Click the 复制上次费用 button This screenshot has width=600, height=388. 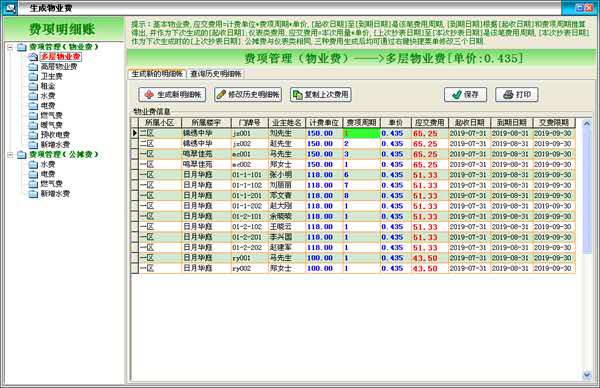tap(321, 95)
